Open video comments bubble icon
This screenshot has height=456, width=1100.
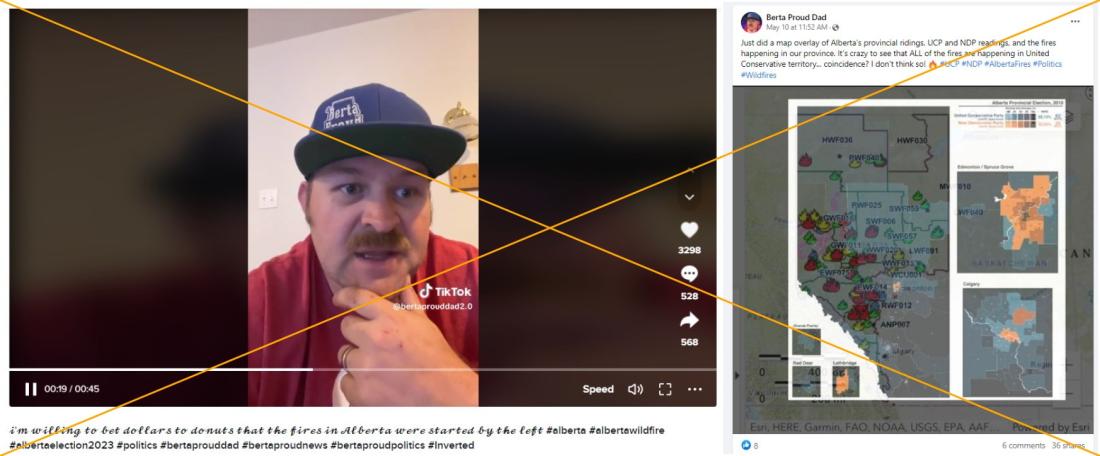[689, 274]
